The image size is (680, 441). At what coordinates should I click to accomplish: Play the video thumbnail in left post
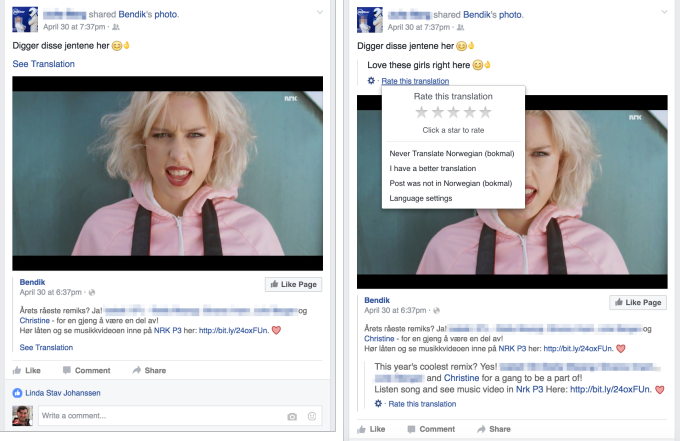(x=167, y=173)
